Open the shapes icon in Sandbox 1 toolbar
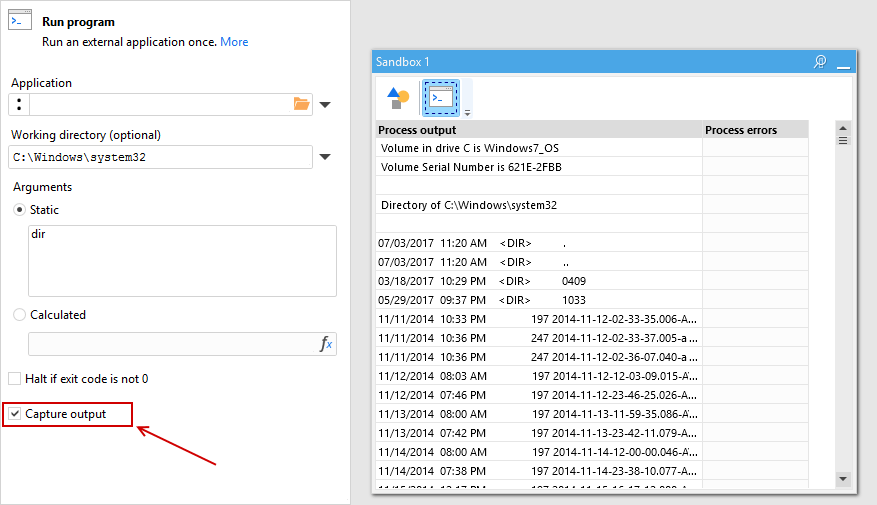The image size is (877, 505). (398, 98)
